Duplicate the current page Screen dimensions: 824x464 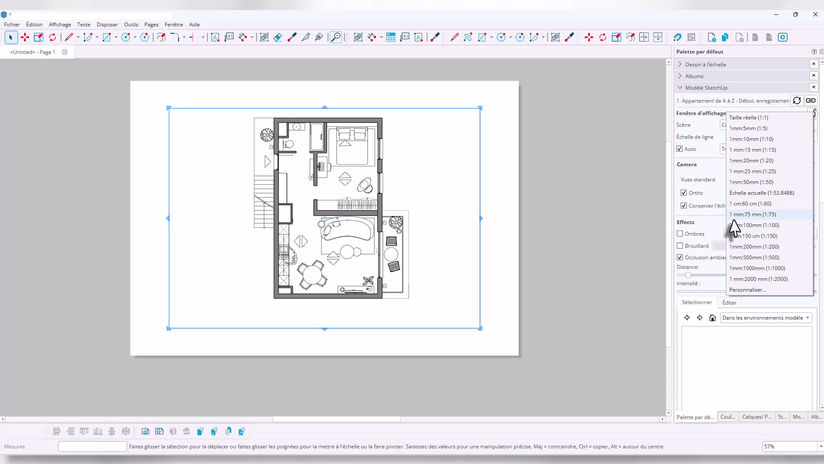coord(725,37)
